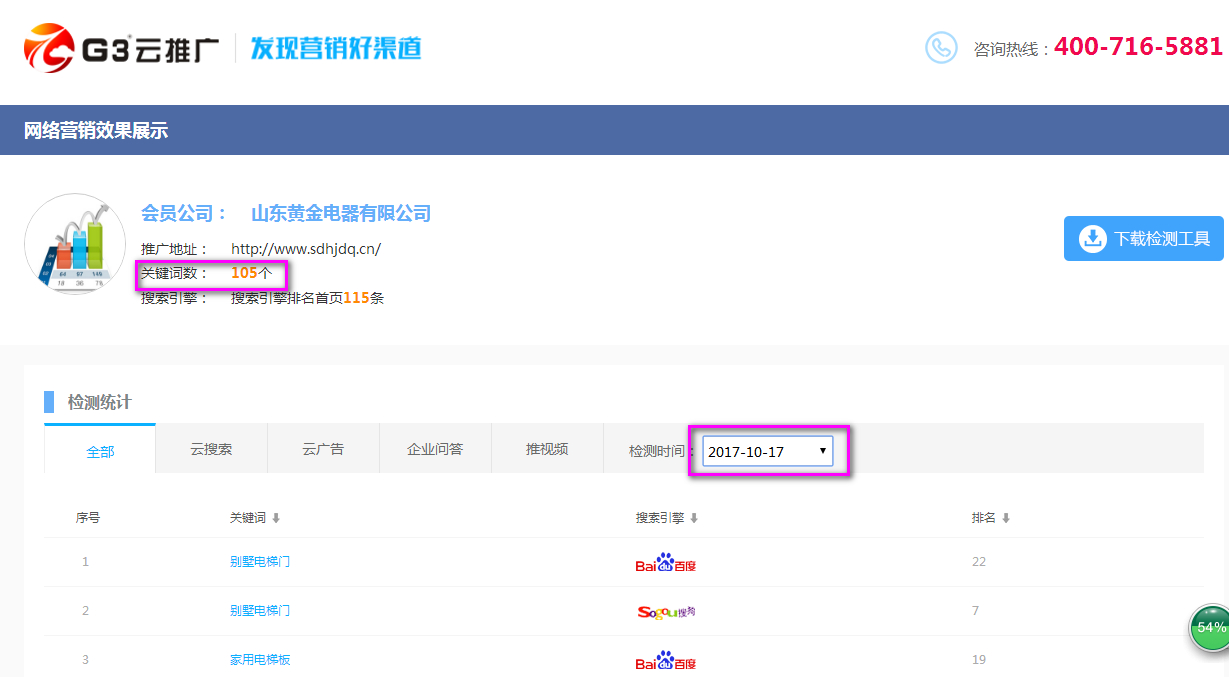Click the phone hotline icon
1229x677 pixels.
(x=941, y=47)
